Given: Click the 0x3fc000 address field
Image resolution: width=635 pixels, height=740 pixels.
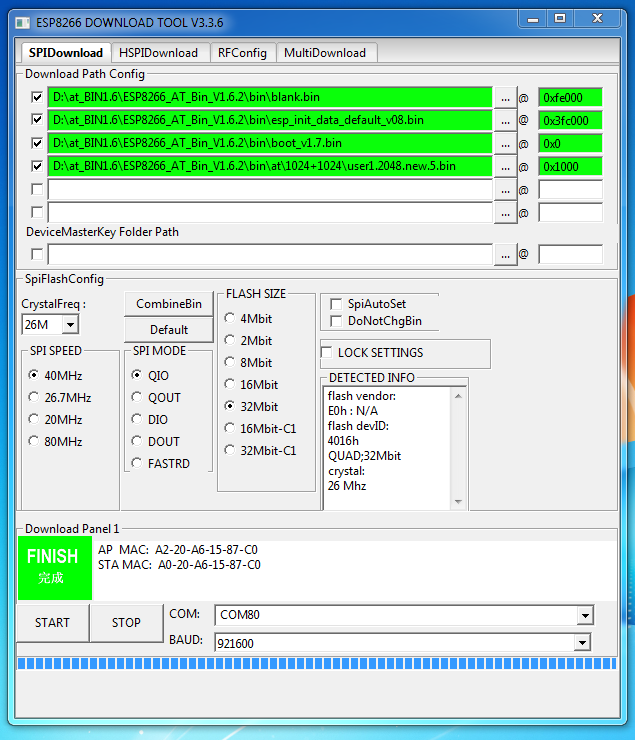Looking at the screenshot, I should [x=570, y=120].
